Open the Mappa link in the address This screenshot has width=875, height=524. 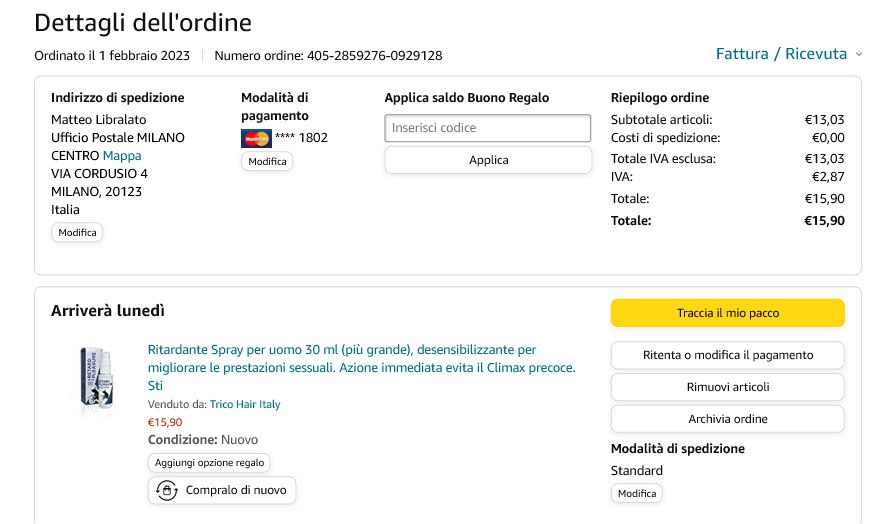(x=122, y=156)
